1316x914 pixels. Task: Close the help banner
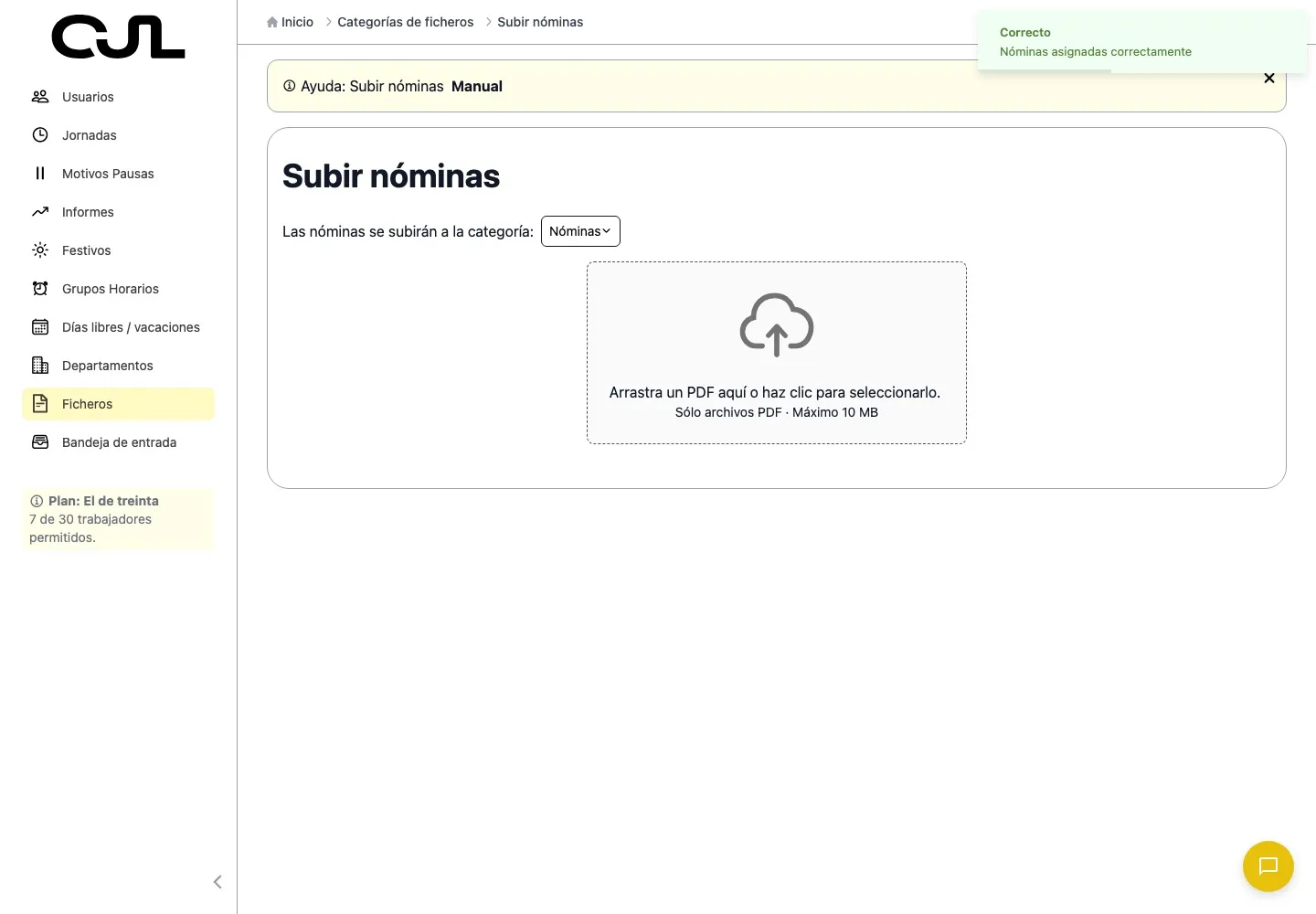[x=1269, y=79]
